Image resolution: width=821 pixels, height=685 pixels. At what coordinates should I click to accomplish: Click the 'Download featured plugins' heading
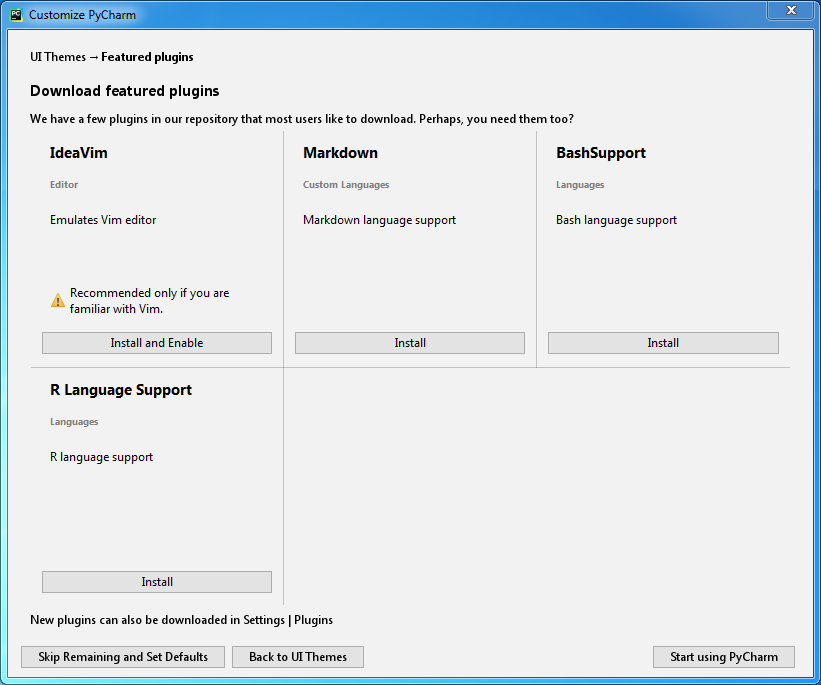pos(125,91)
